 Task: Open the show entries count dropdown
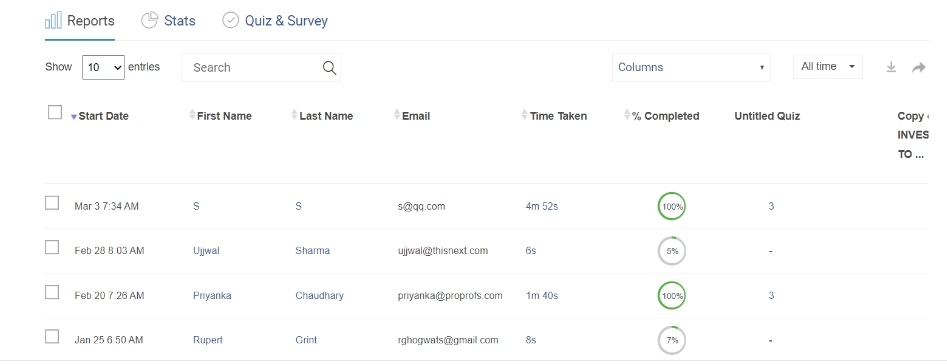[103, 68]
